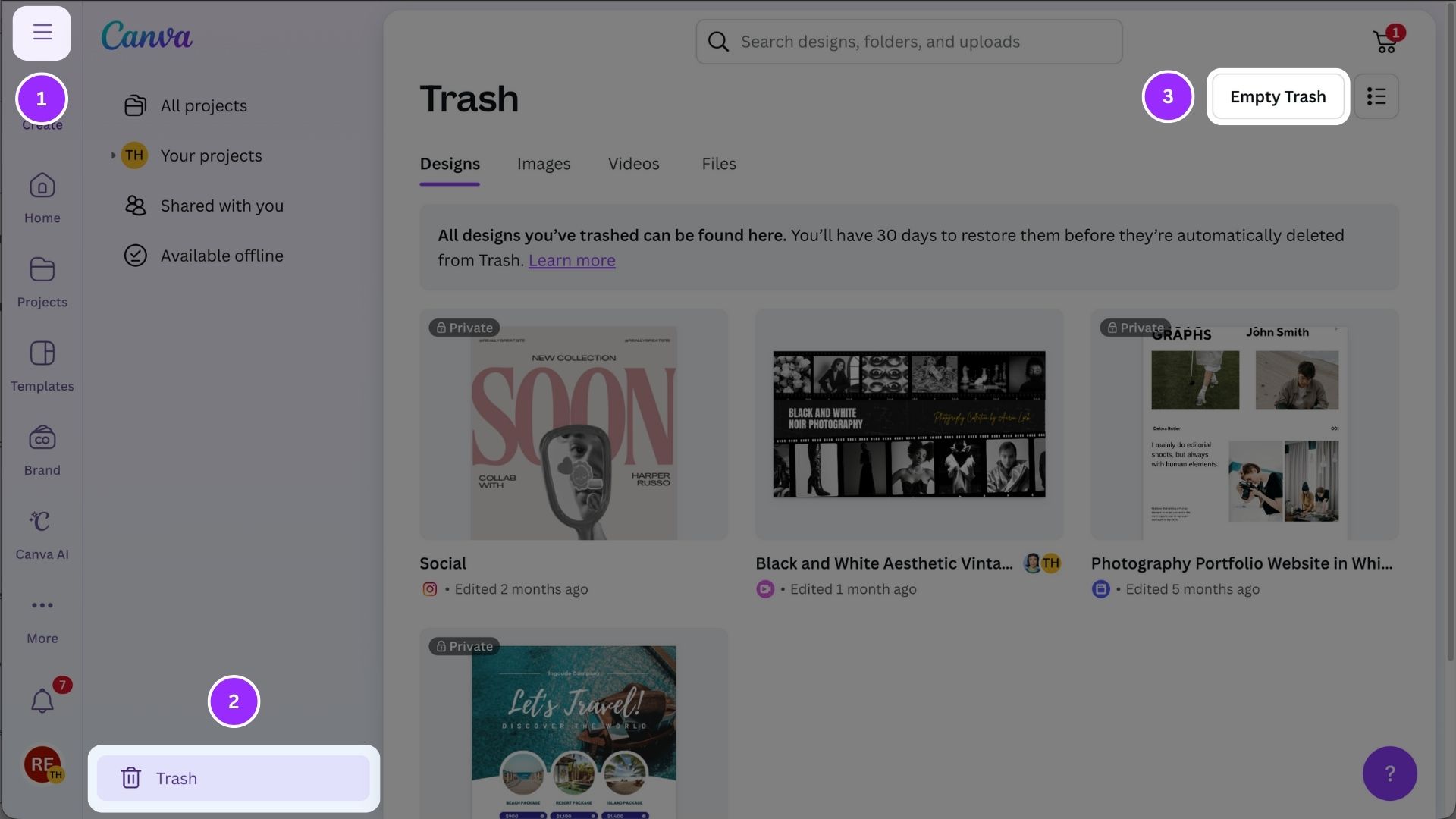Image resolution: width=1456 pixels, height=819 pixels.
Task: Open the RE account avatar menu
Action: (42, 764)
